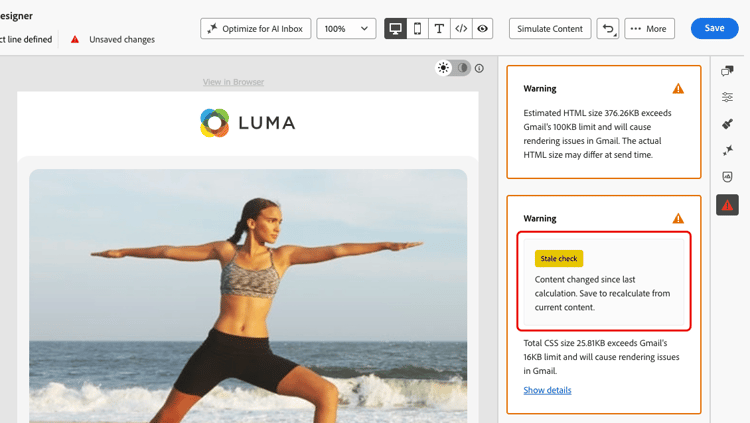750x423 pixels.
Task: Click info icon next to dark mode toggle
Action: tap(479, 68)
